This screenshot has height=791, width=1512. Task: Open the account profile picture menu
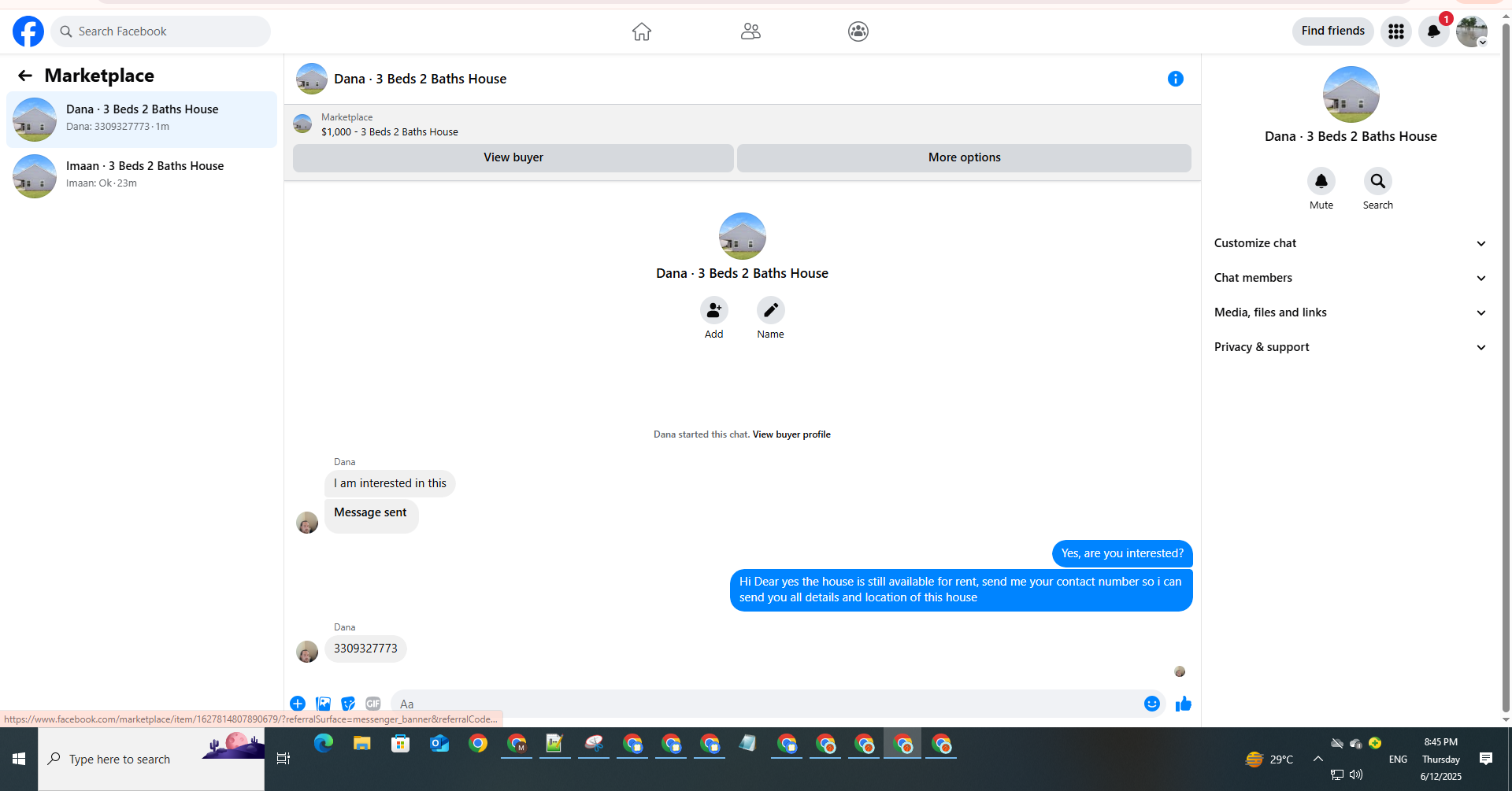tap(1471, 31)
